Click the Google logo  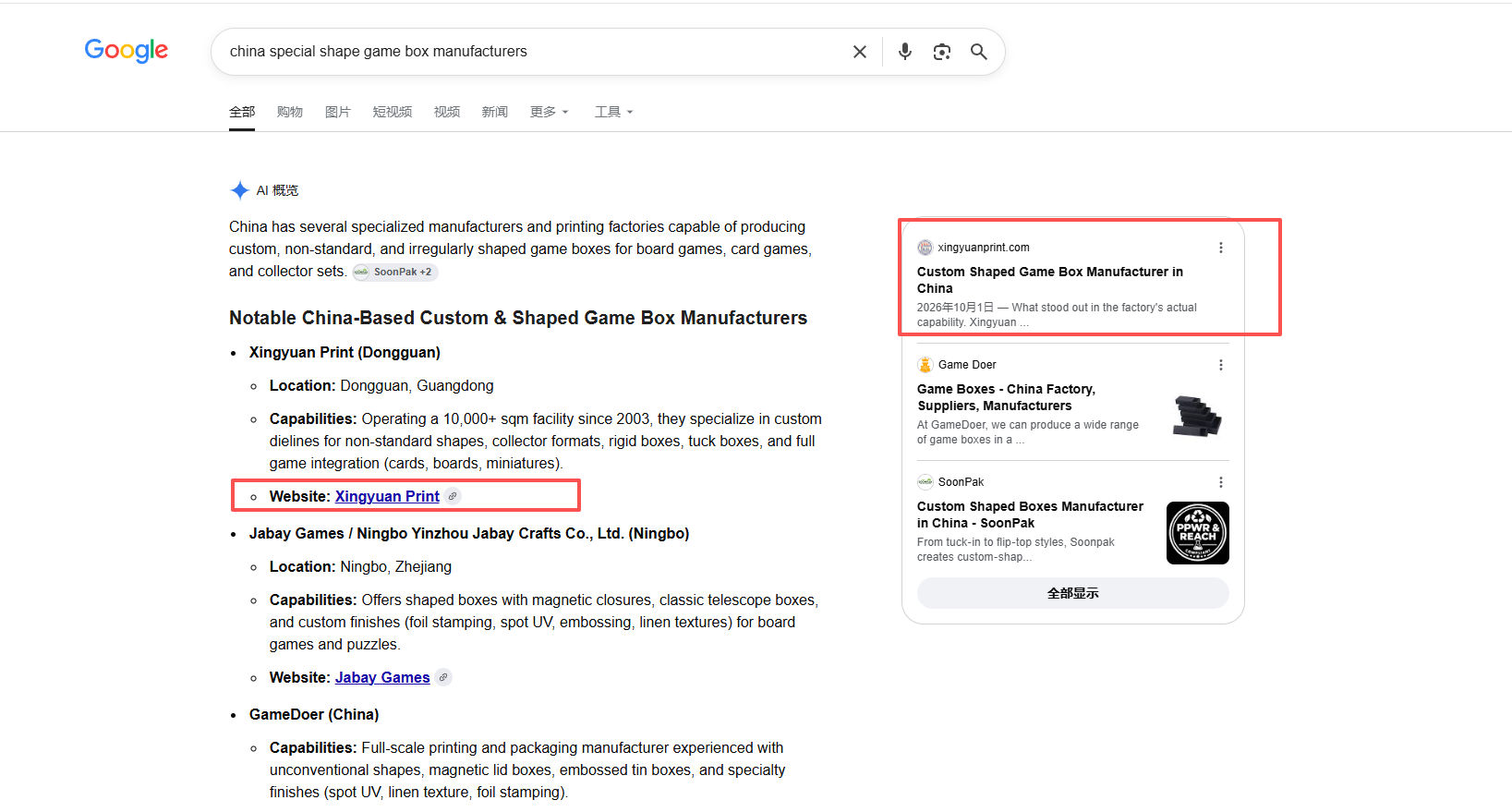tap(127, 50)
